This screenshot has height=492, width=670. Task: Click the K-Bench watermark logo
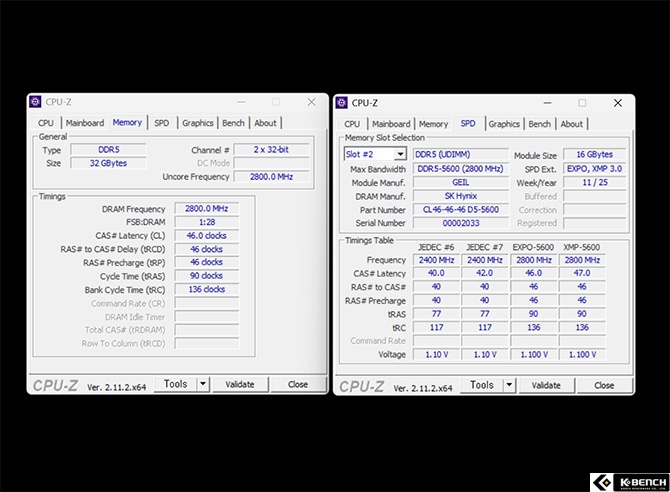[x=629, y=482]
